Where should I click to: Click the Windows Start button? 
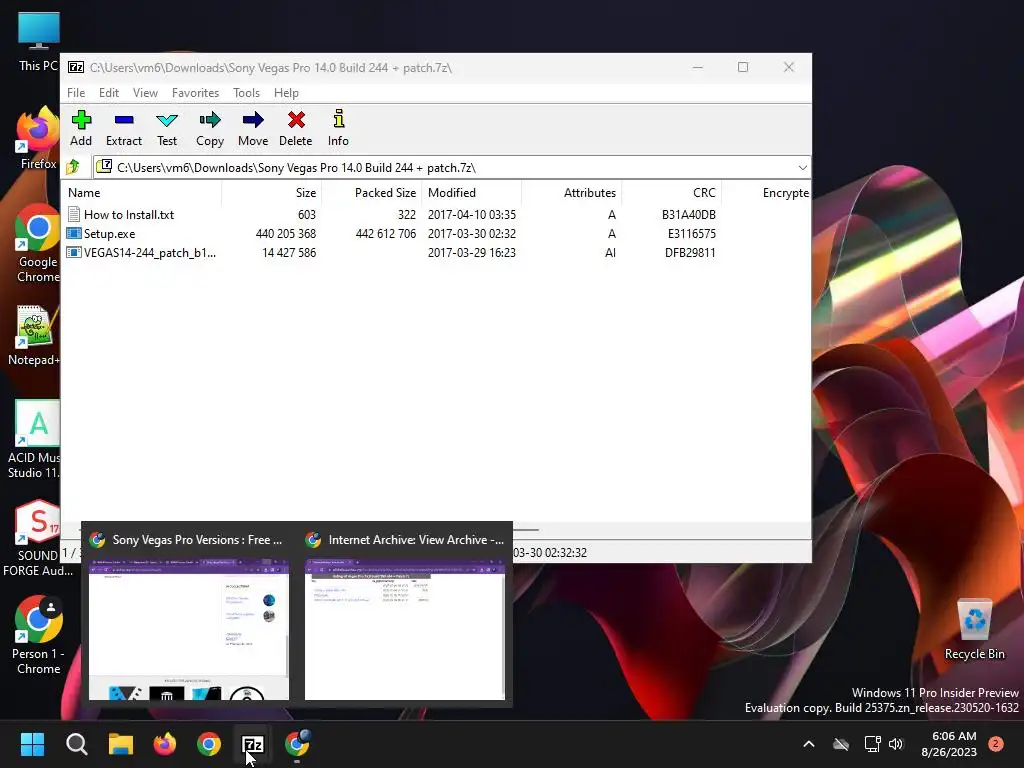tap(32, 744)
